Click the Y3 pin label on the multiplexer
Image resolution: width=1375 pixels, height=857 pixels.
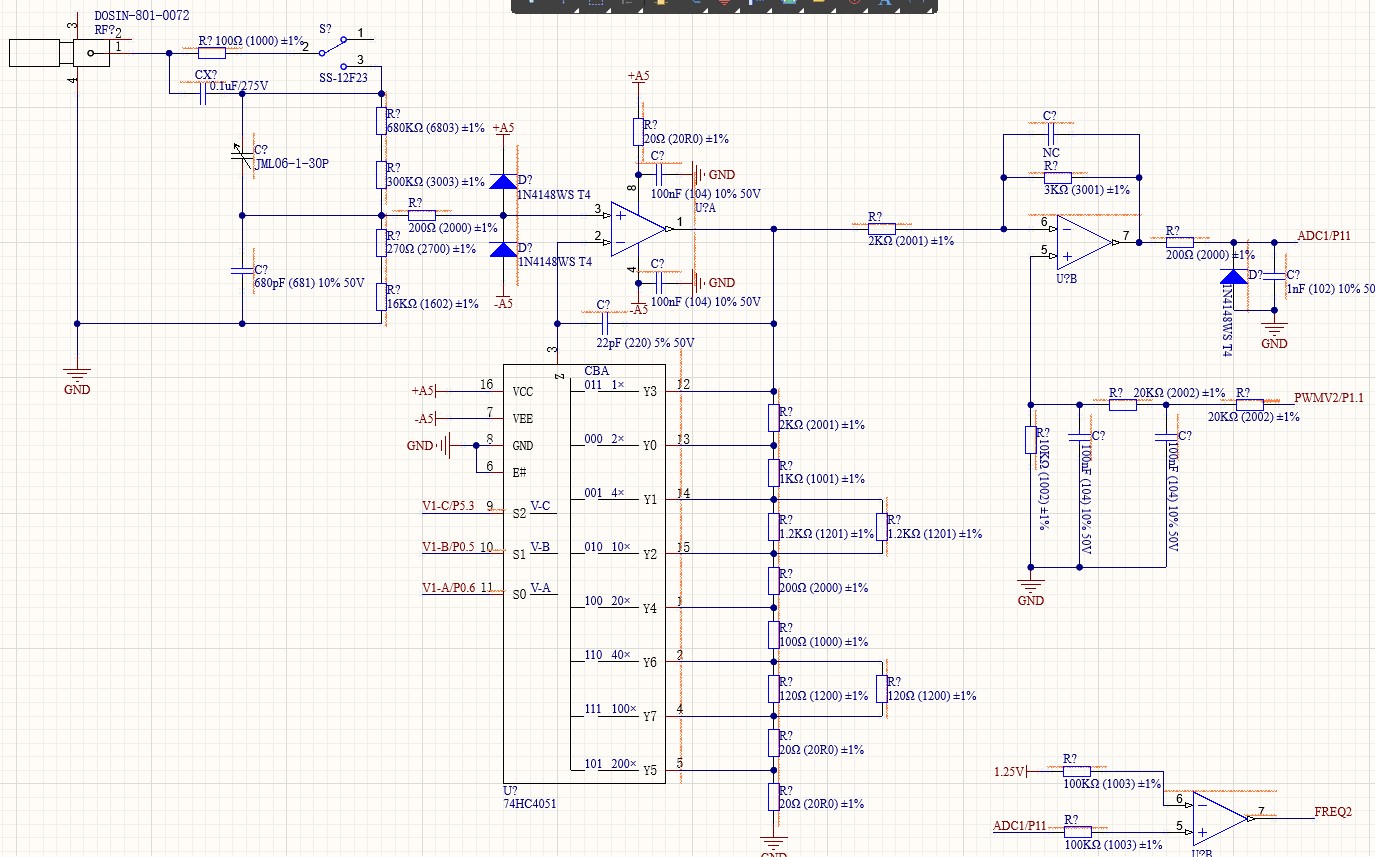tap(650, 391)
